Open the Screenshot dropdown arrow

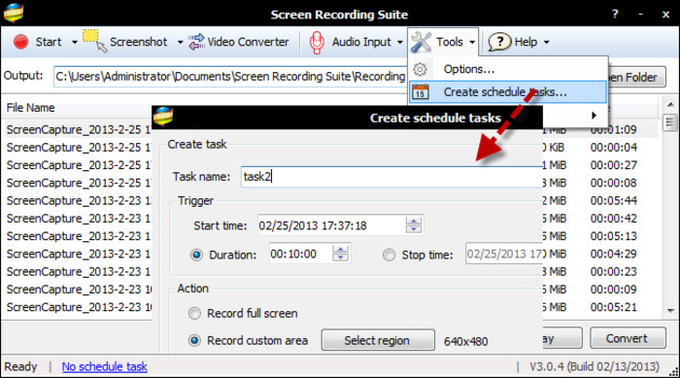[x=180, y=42]
